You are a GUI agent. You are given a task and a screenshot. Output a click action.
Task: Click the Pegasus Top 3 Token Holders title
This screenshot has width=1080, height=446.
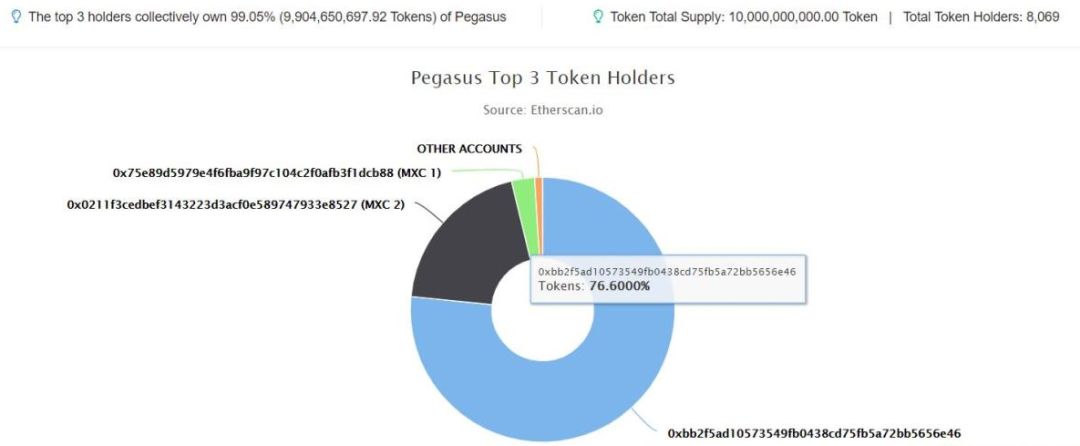coord(543,78)
